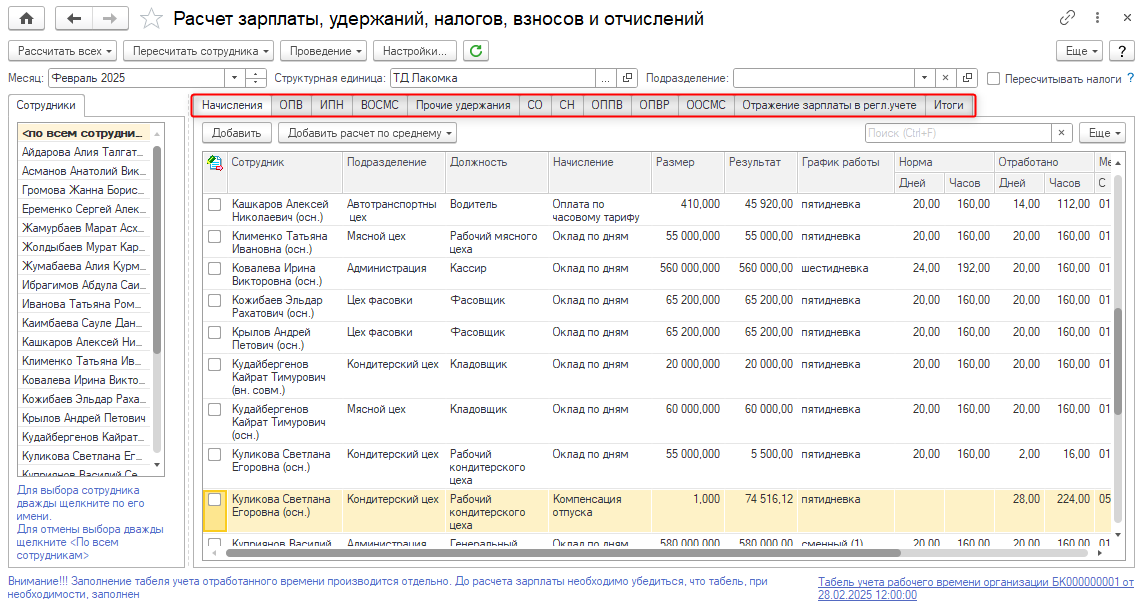Open the Табель учета рабочего времени link

coord(975,587)
